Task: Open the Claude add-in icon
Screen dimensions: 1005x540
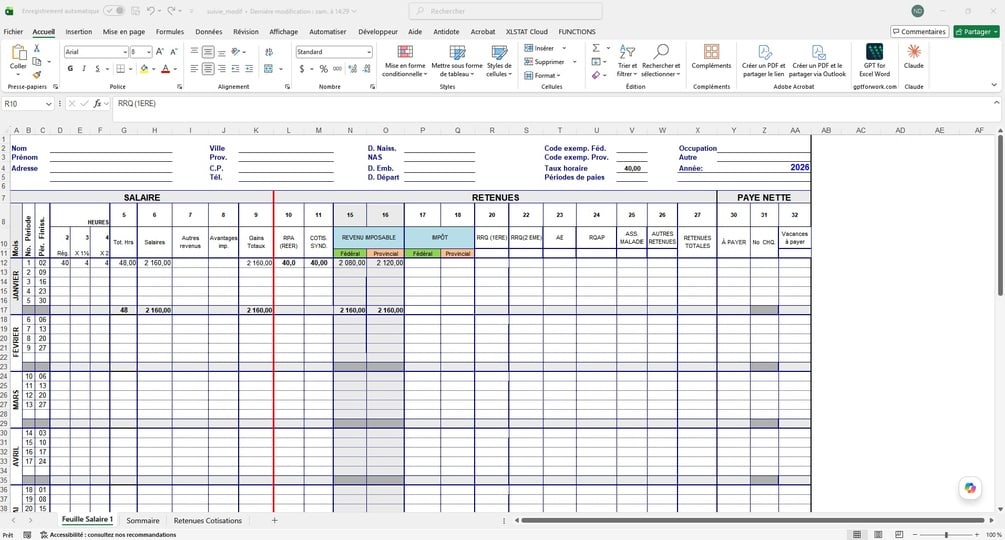Action: [913, 52]
